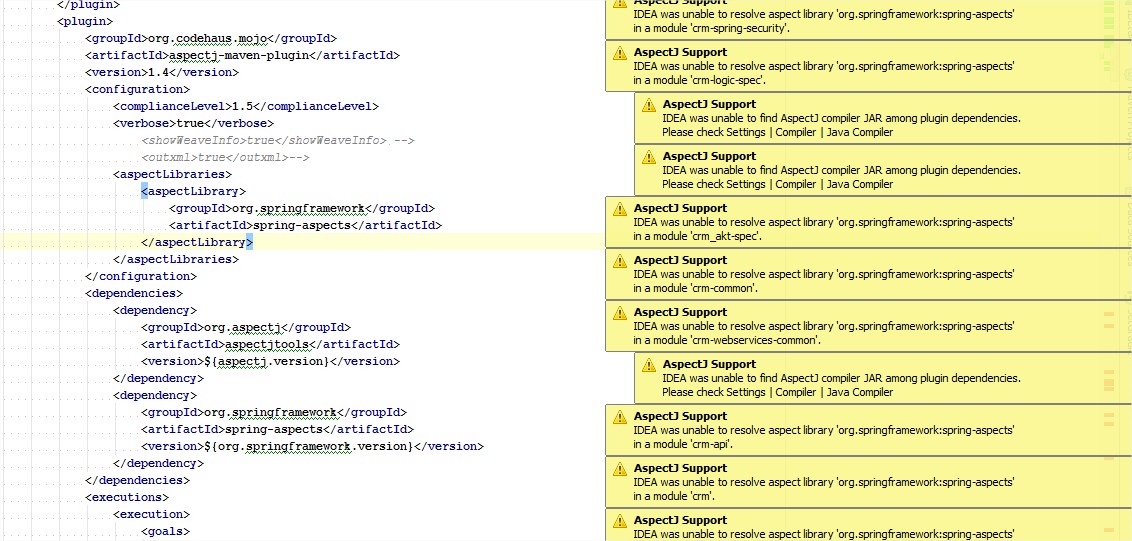Click spring-aspects artifactId inside aspectLibrary

click(305, 225)
